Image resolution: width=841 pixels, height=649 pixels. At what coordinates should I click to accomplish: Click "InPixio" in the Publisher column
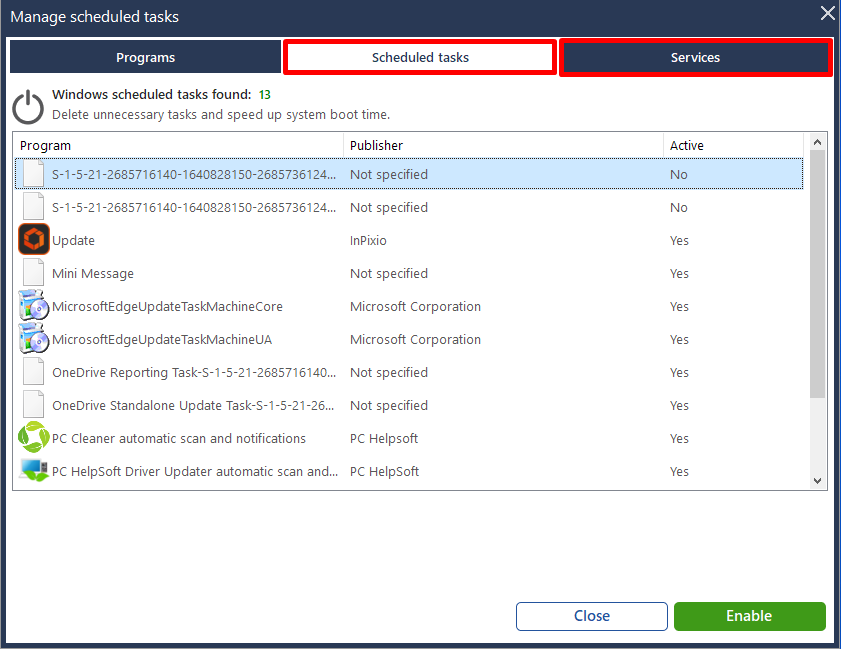(368, 240)
